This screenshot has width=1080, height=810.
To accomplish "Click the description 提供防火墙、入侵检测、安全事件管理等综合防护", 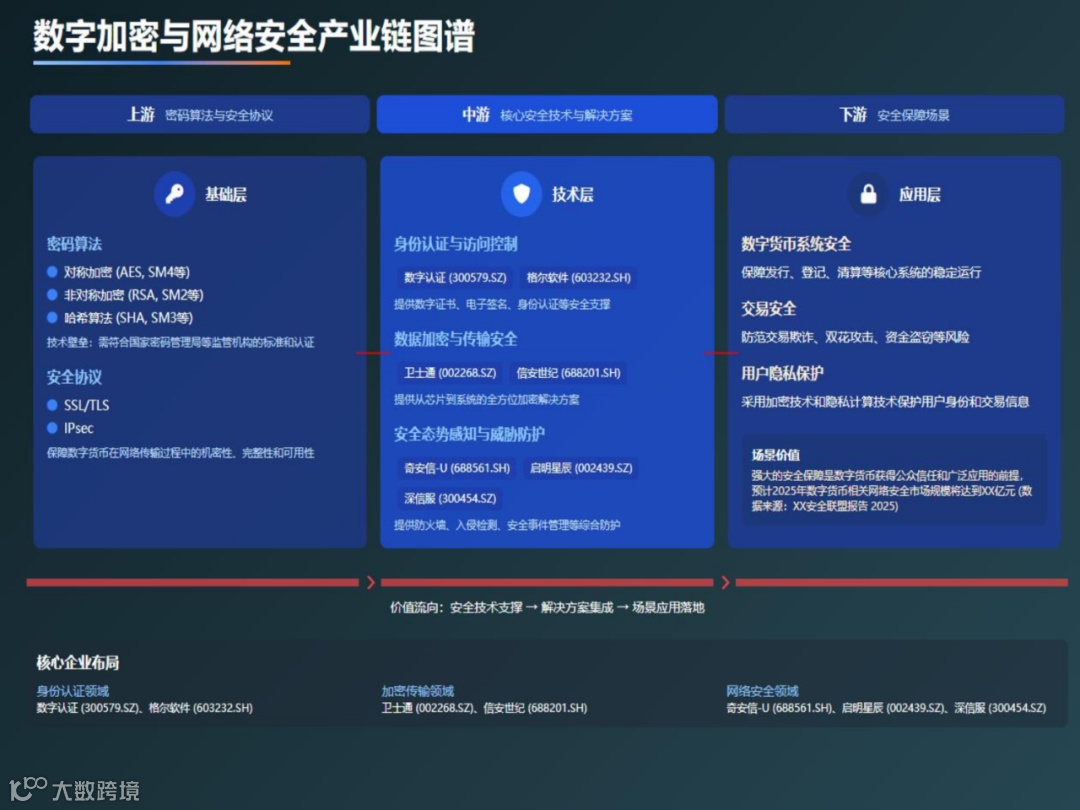I will [507, 525].
